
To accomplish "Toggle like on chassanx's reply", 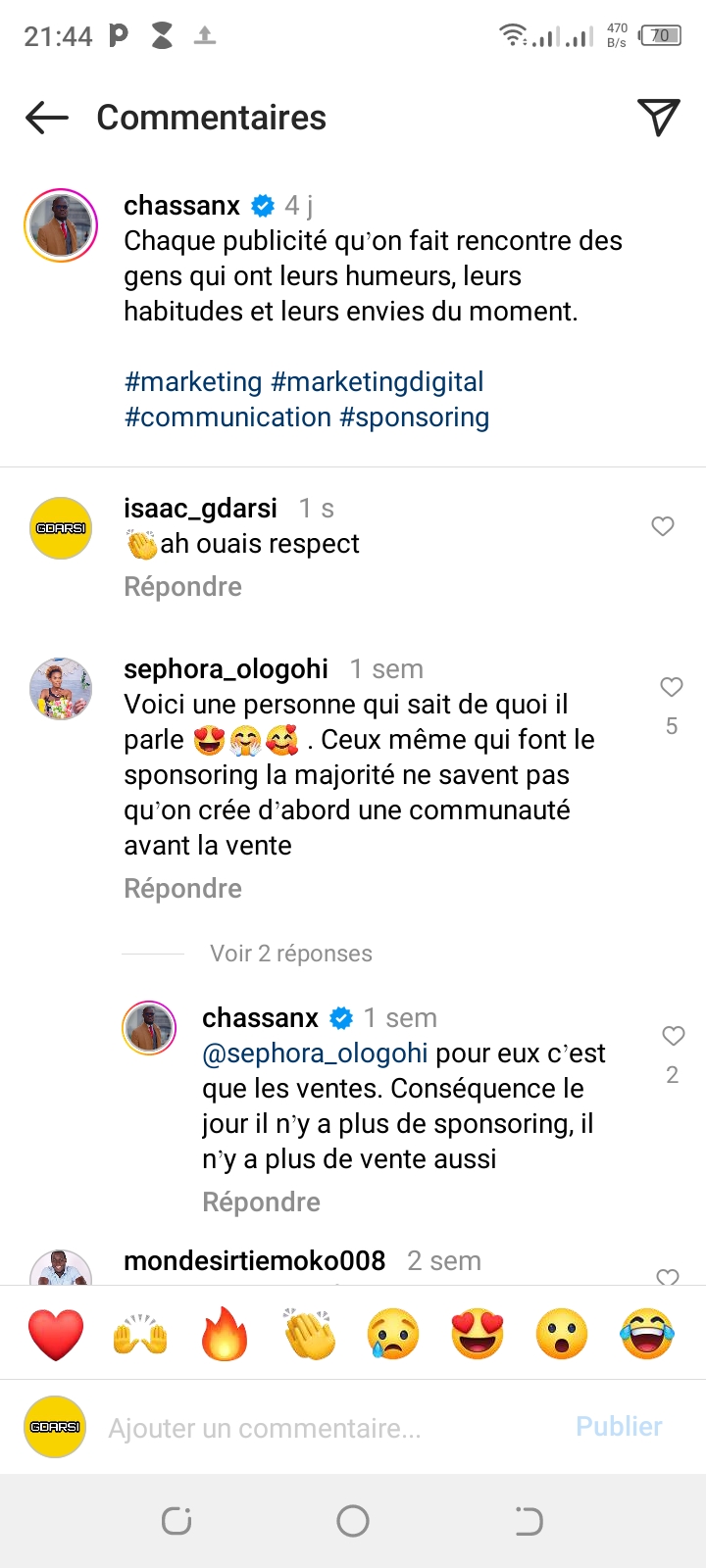I will [x=673, y=1036].
